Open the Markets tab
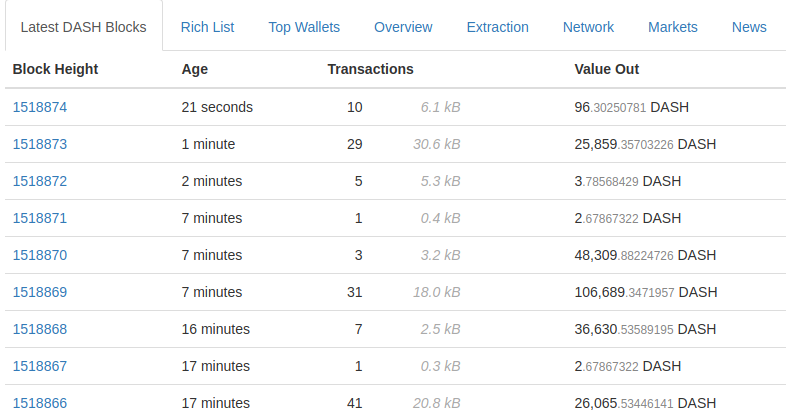786x416 pixels. (673, 27)
